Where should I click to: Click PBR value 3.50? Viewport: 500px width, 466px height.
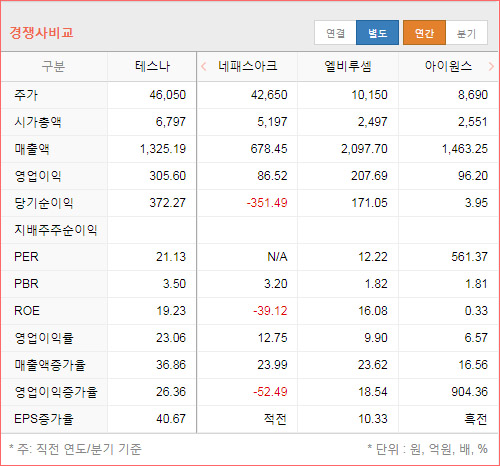click(174, 284)
